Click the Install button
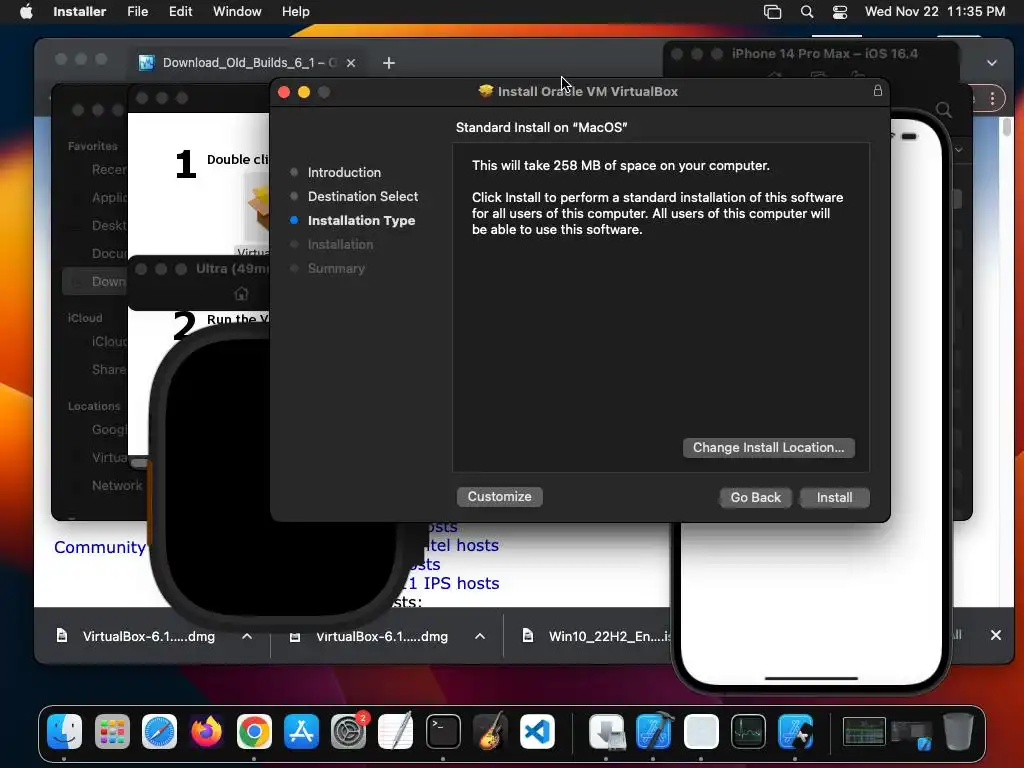This screenshot has width=1024, height=768. (834, 498)
